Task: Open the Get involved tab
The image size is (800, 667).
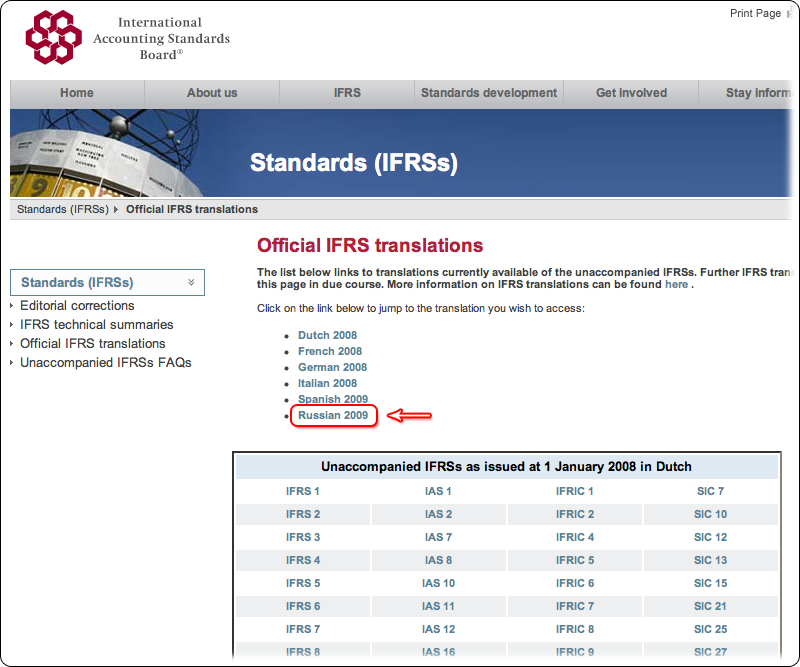Action: [631, 93]
